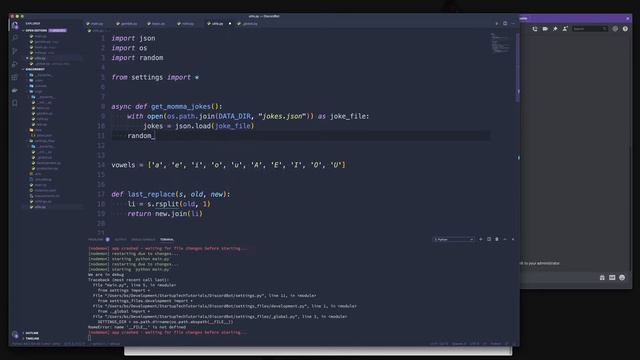
Task: Open the gift icon in Discord message bar
Action: 602,278
